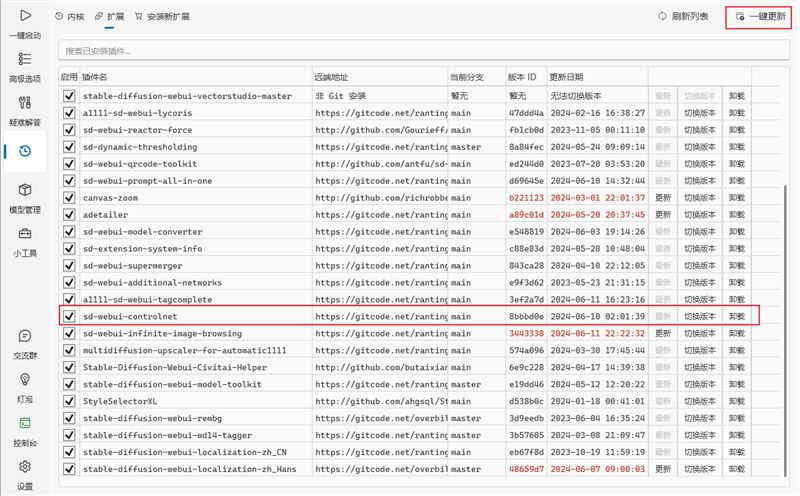The height and width of the screenshot is (496, 800).
Task: Click the lightbulb icon in sidebar
Action: coord(24,379)
